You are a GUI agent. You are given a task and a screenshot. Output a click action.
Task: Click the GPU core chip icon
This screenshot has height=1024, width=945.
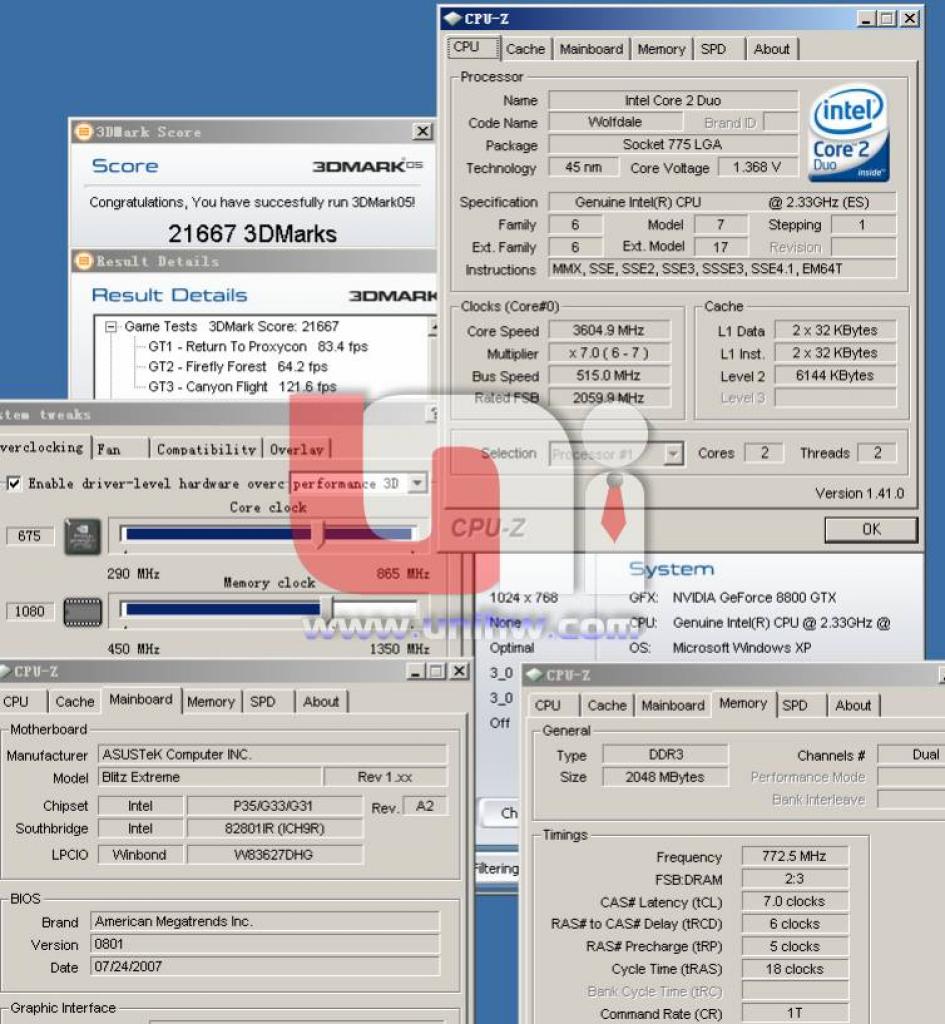tap(82, 537)
